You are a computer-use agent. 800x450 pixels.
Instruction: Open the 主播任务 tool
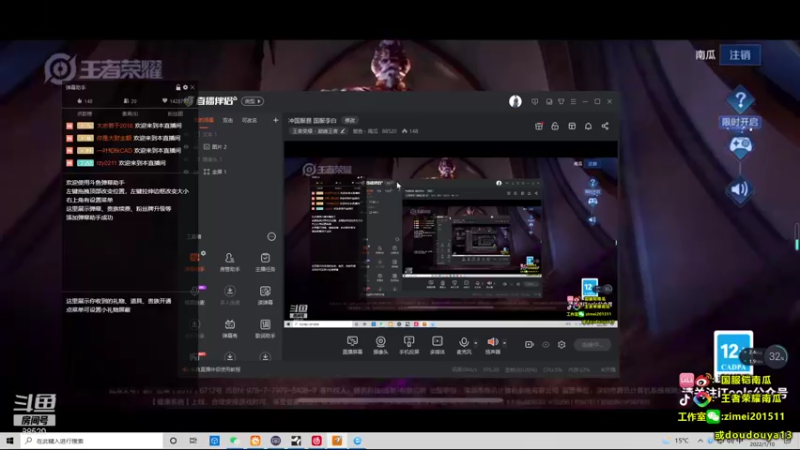pos(265,262)
